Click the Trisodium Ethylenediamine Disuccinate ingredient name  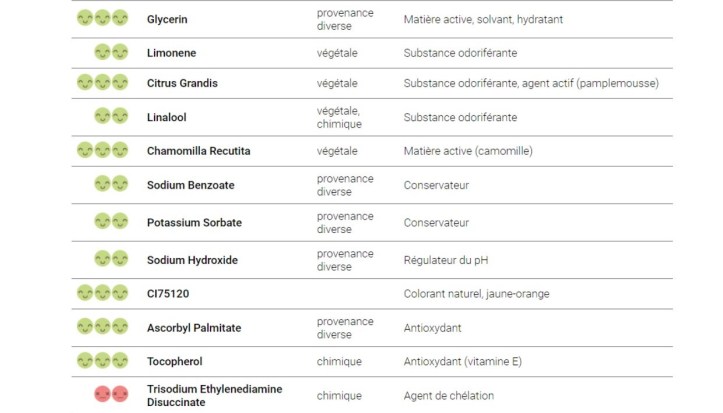pos(214,395)
